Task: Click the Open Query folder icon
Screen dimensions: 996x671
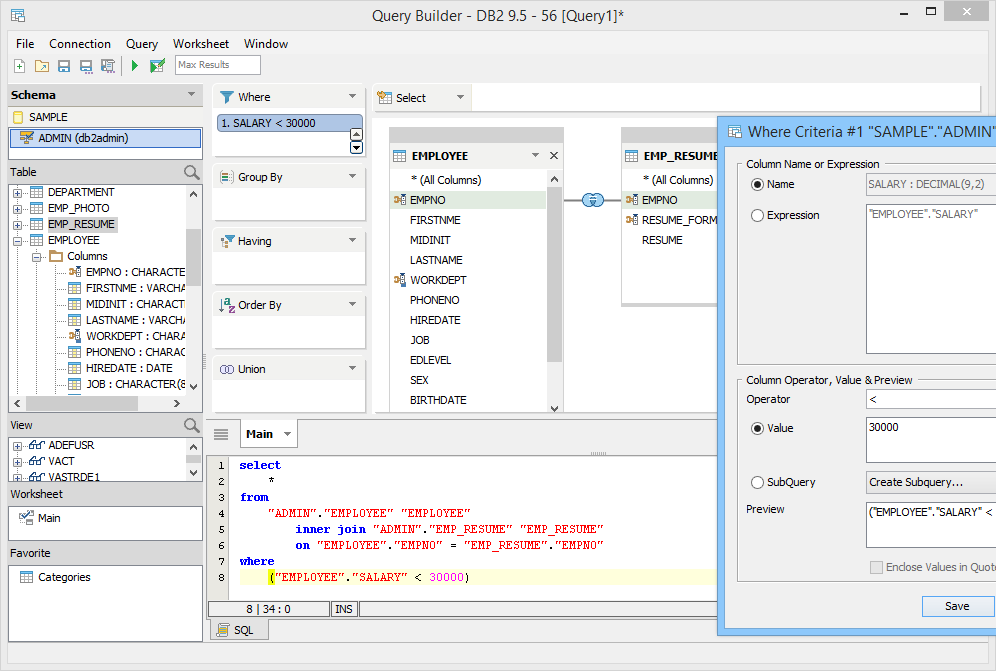Action: coord(42,65)
